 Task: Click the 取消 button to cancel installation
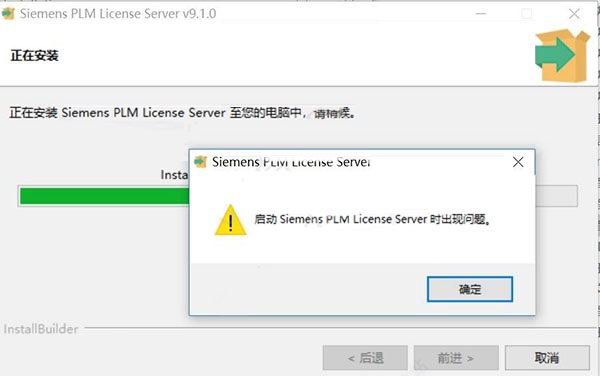pyautogui.click(x=547, y=358)
